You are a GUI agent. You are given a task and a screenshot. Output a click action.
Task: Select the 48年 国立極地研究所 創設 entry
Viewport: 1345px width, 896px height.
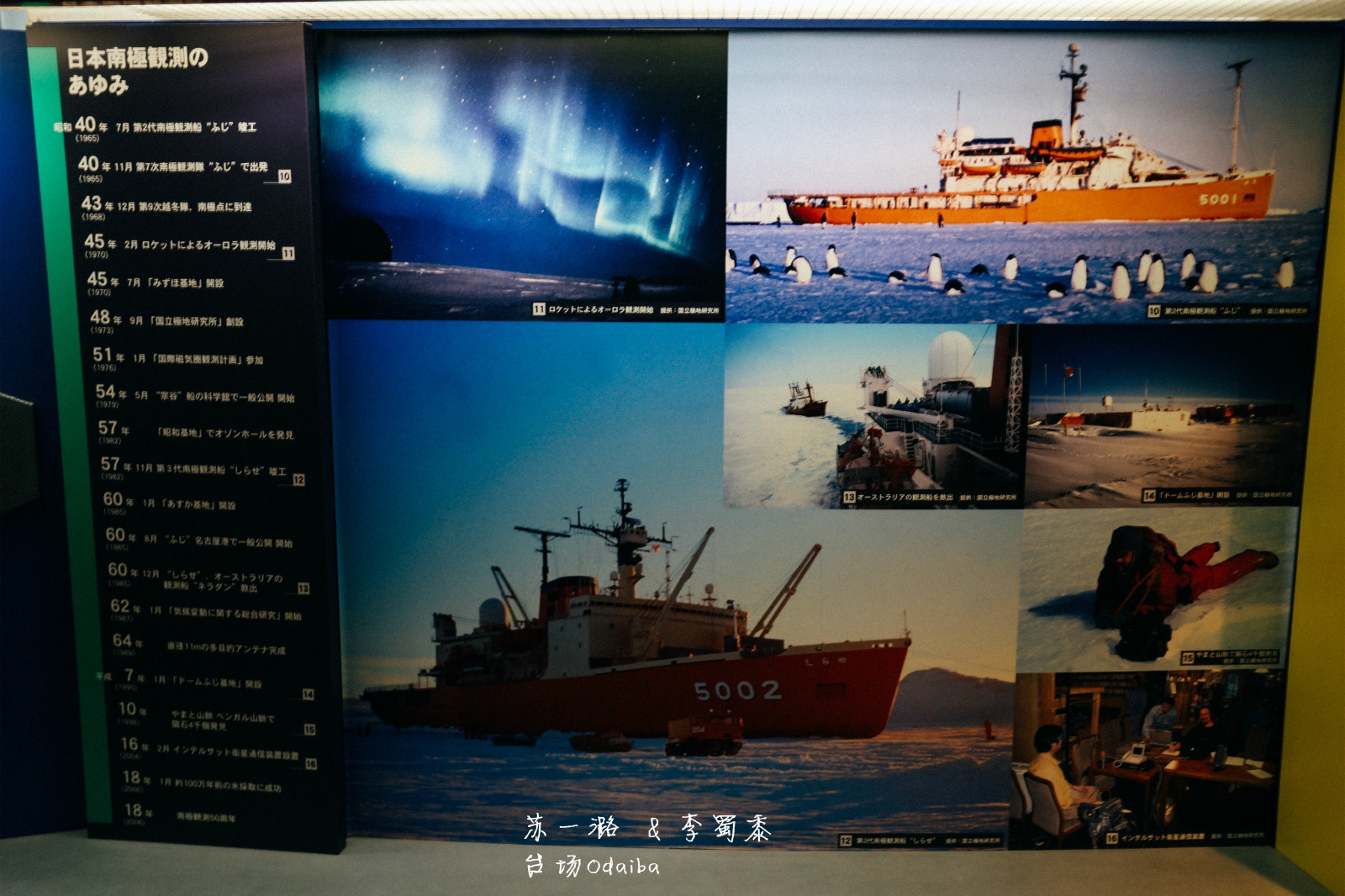(x=168, y=320)
